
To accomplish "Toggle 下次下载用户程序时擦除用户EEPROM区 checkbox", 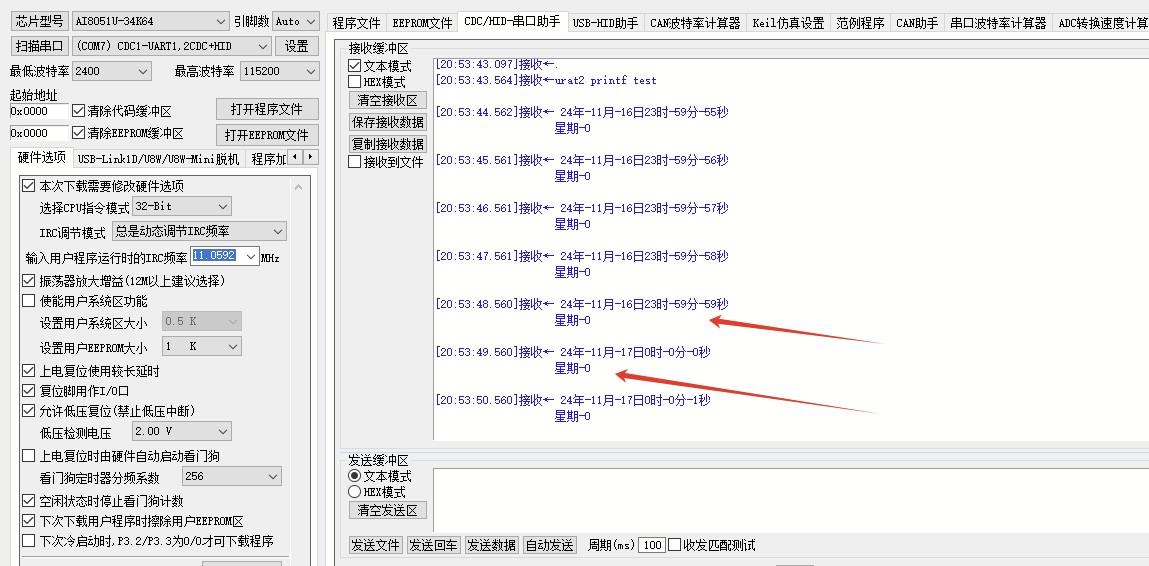I will point(29,521).
